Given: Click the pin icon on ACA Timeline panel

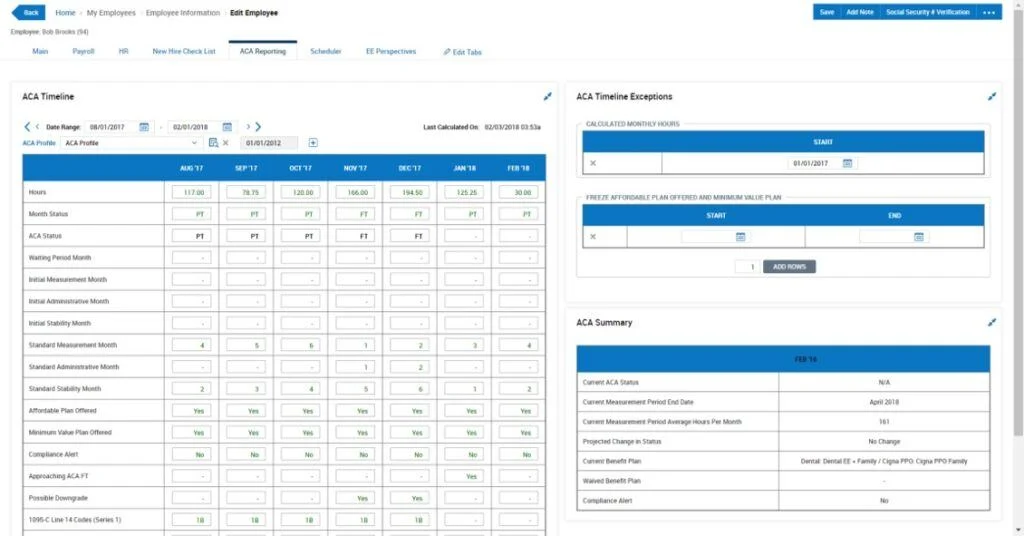Looking at the screenshot, I should pos(547,97).
